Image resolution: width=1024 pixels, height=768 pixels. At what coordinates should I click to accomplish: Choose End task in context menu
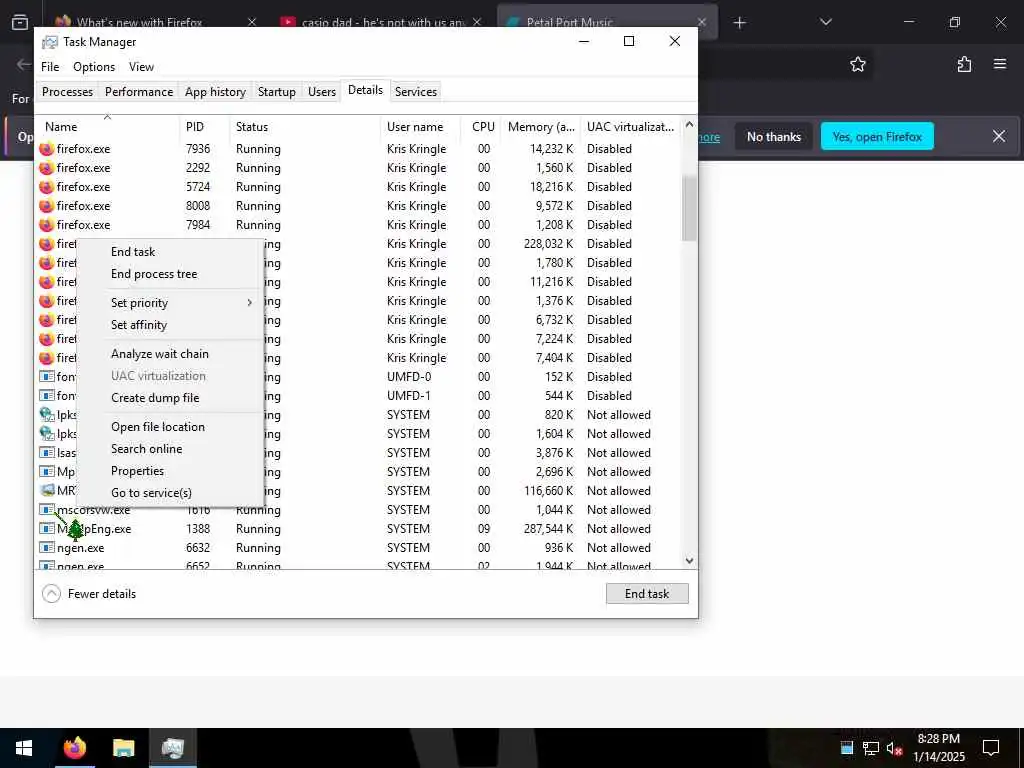(x=133, y=252)
